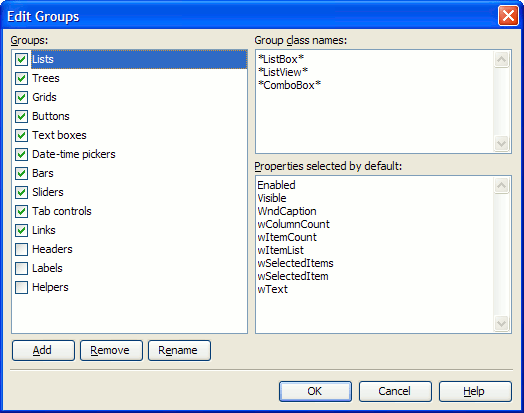The width and height of the screenshot is (524, 413).
Task: Check the Labels group checkbox
Action: click(21, 269)
